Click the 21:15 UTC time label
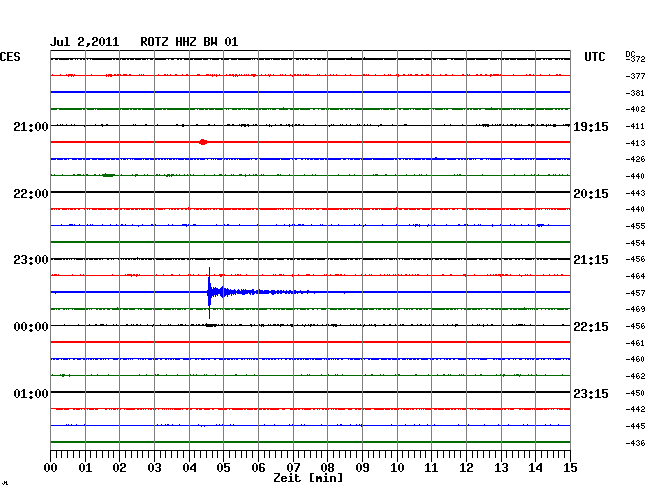Image resolution: width=650 pixels, height=494 pixels. pos(591,260)
